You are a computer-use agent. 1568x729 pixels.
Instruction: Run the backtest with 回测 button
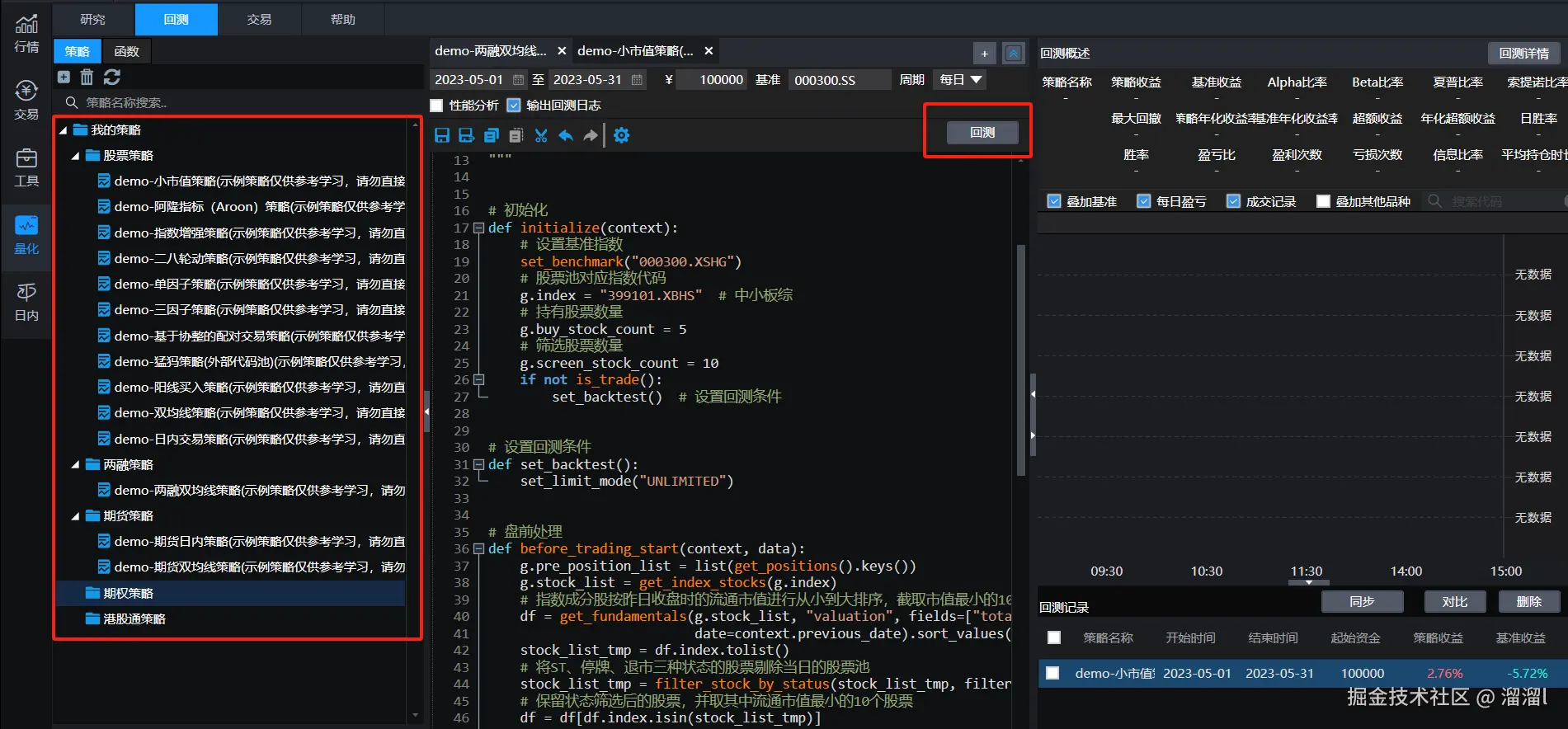coord(982,132)
